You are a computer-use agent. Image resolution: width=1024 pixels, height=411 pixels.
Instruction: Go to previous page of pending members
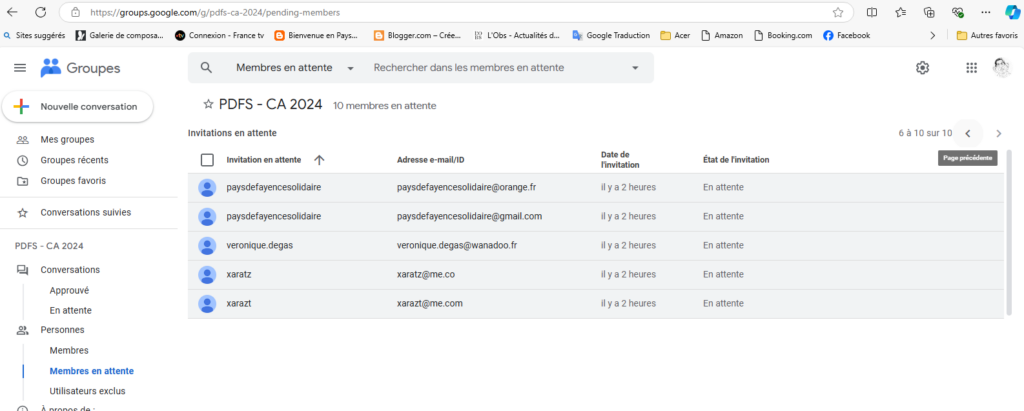coord(967,133)
